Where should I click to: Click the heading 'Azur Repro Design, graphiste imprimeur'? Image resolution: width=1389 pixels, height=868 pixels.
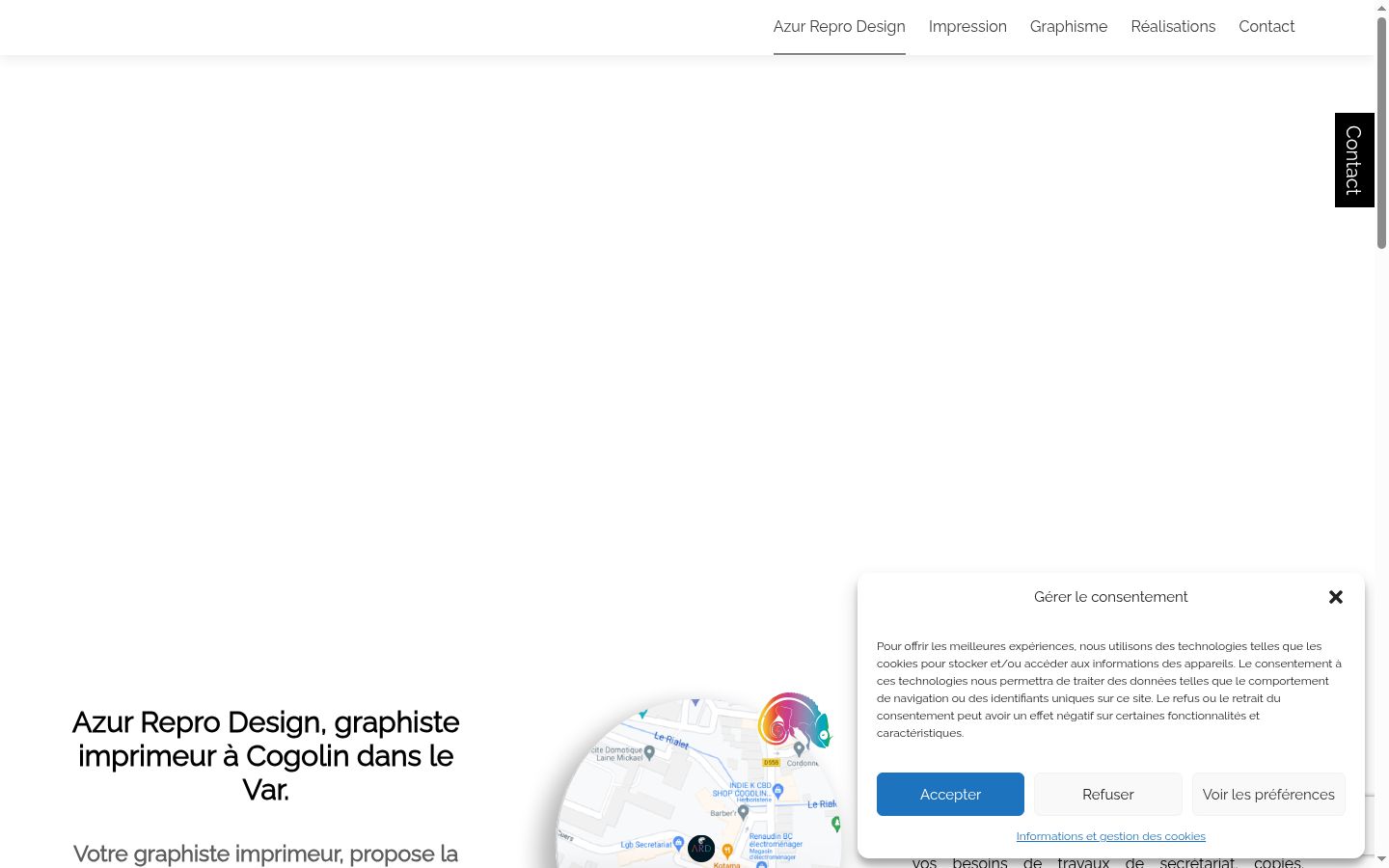coord(266,756)
